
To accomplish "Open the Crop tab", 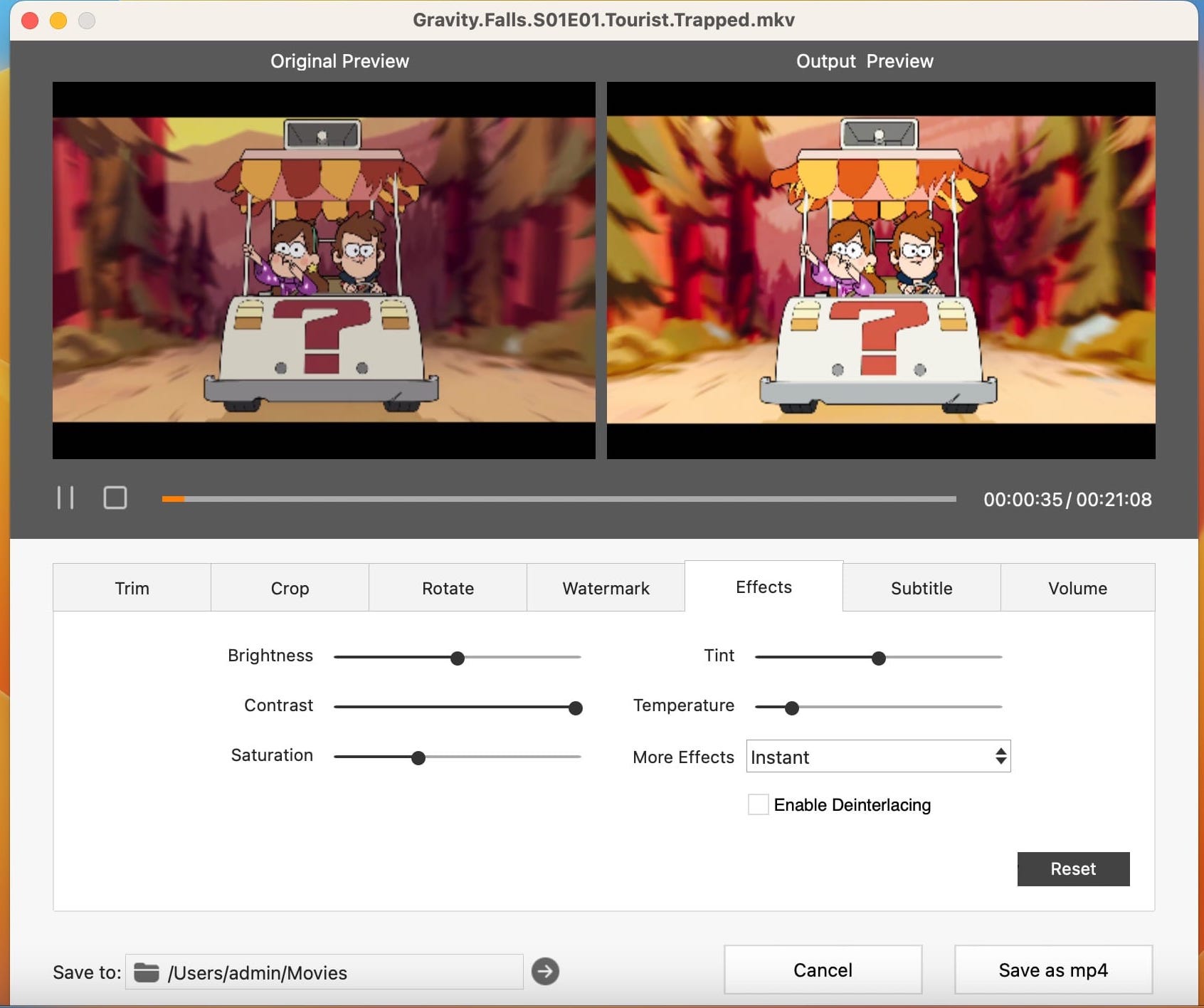I will [x=290, y=588].
